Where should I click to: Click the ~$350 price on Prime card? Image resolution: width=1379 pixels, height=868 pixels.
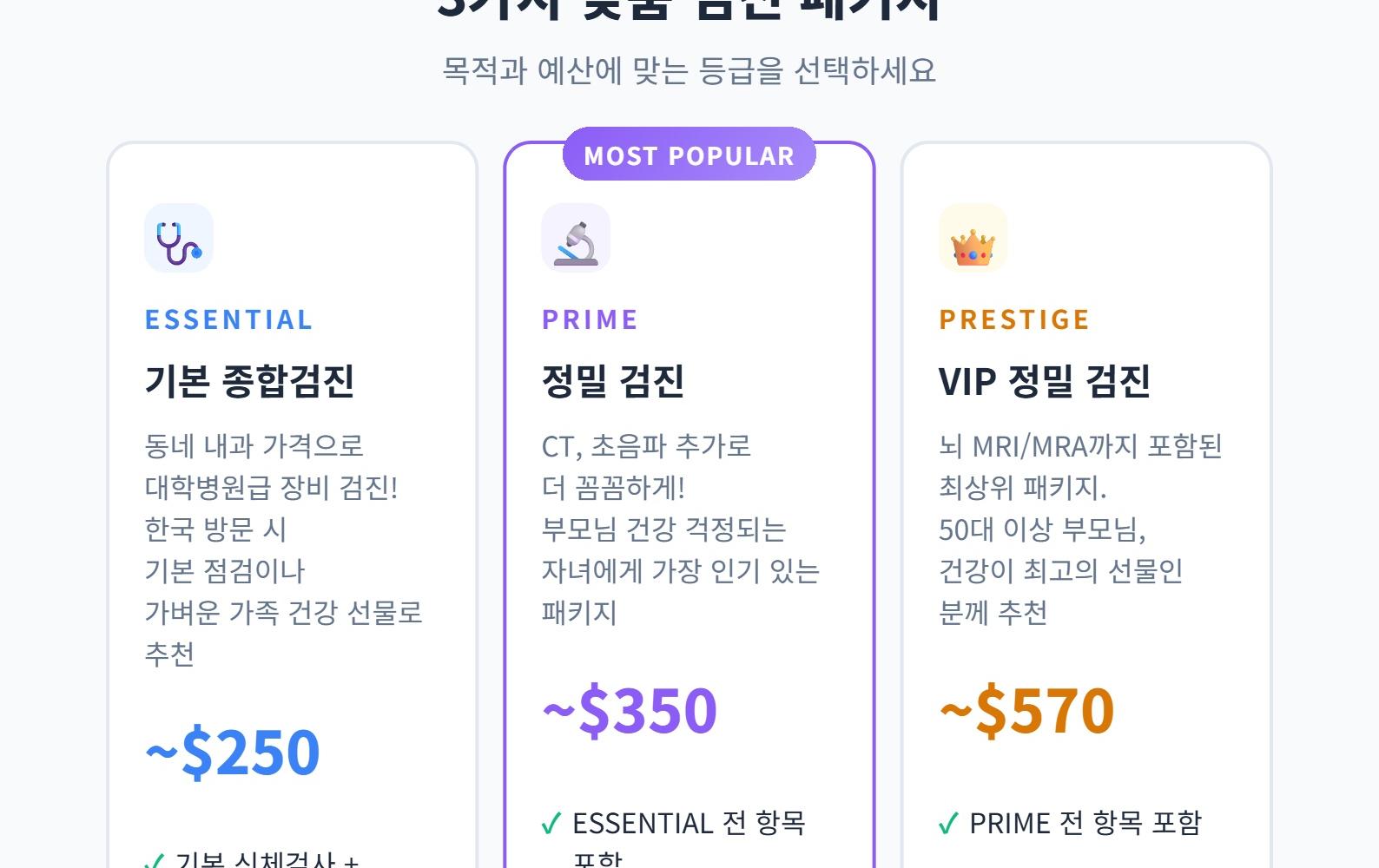(x=630, y=710)
